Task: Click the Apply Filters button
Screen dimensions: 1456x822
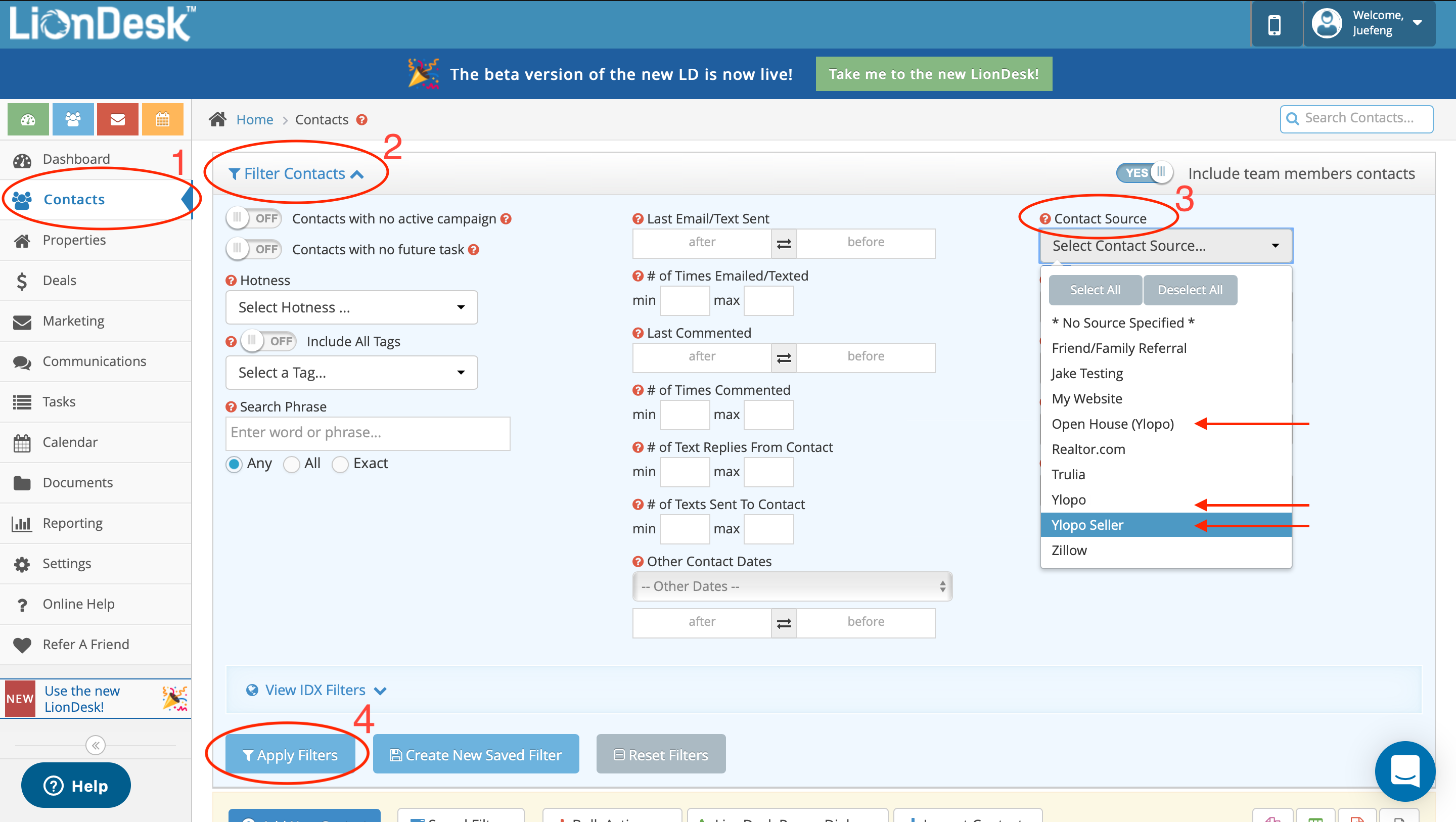Action: pyautogui.click(x=290, y=754)
